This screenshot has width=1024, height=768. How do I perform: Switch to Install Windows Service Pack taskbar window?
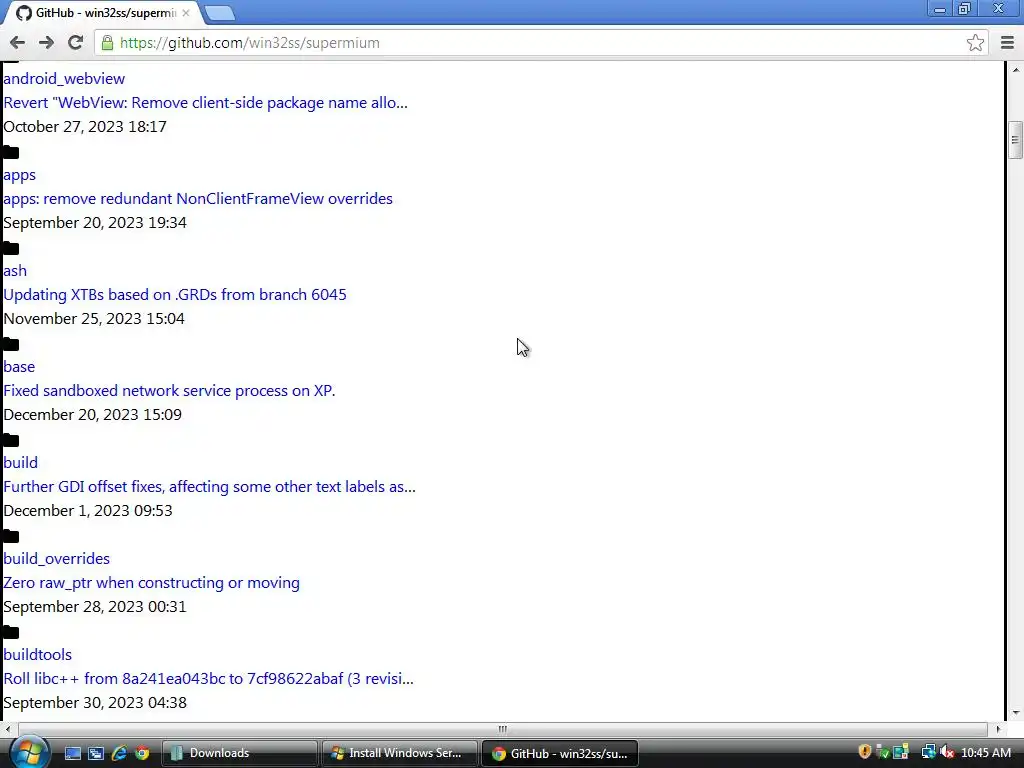[x=399, y=753]
